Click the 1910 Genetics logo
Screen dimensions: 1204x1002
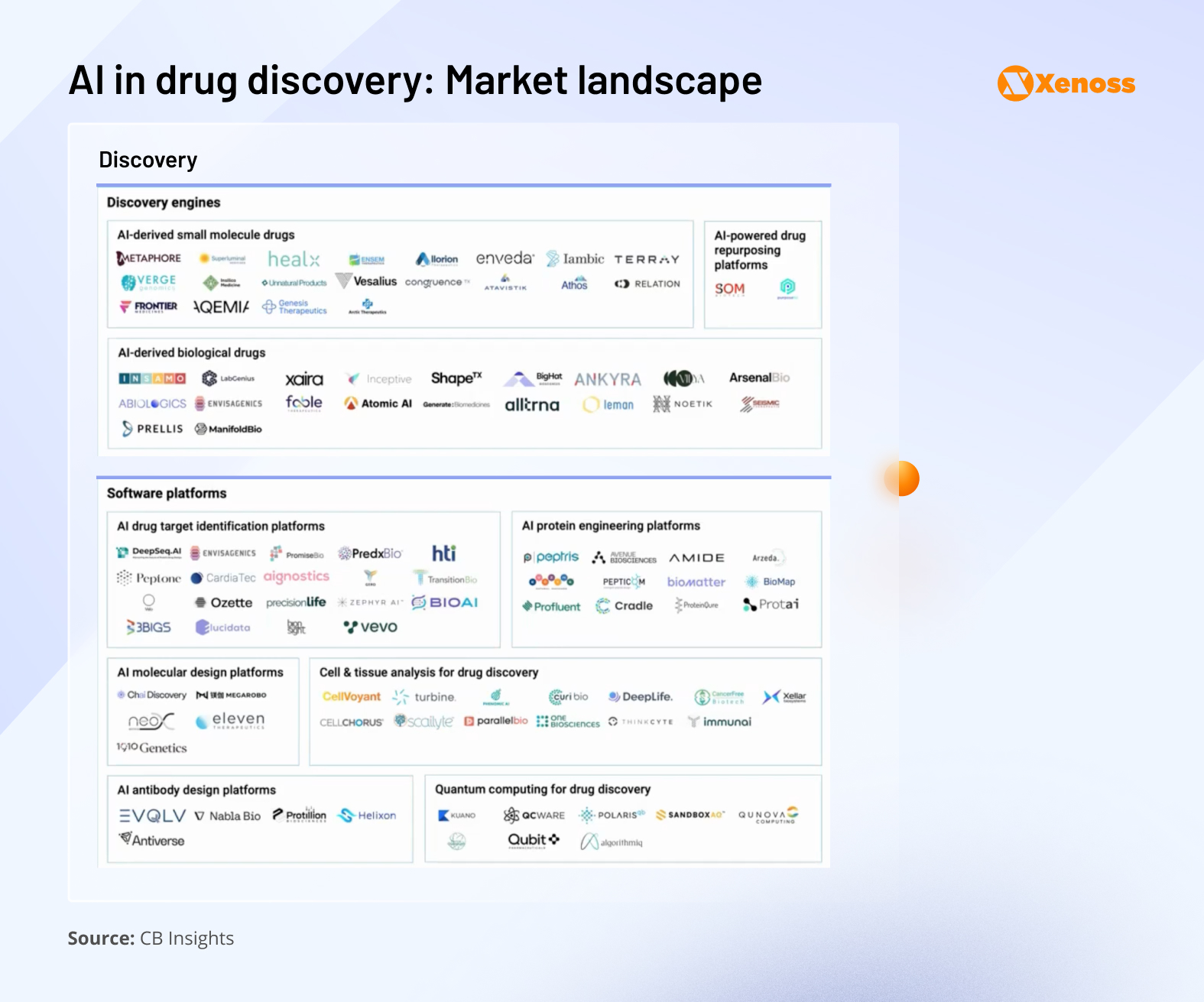pyautogui.click(x=151, y=747)
